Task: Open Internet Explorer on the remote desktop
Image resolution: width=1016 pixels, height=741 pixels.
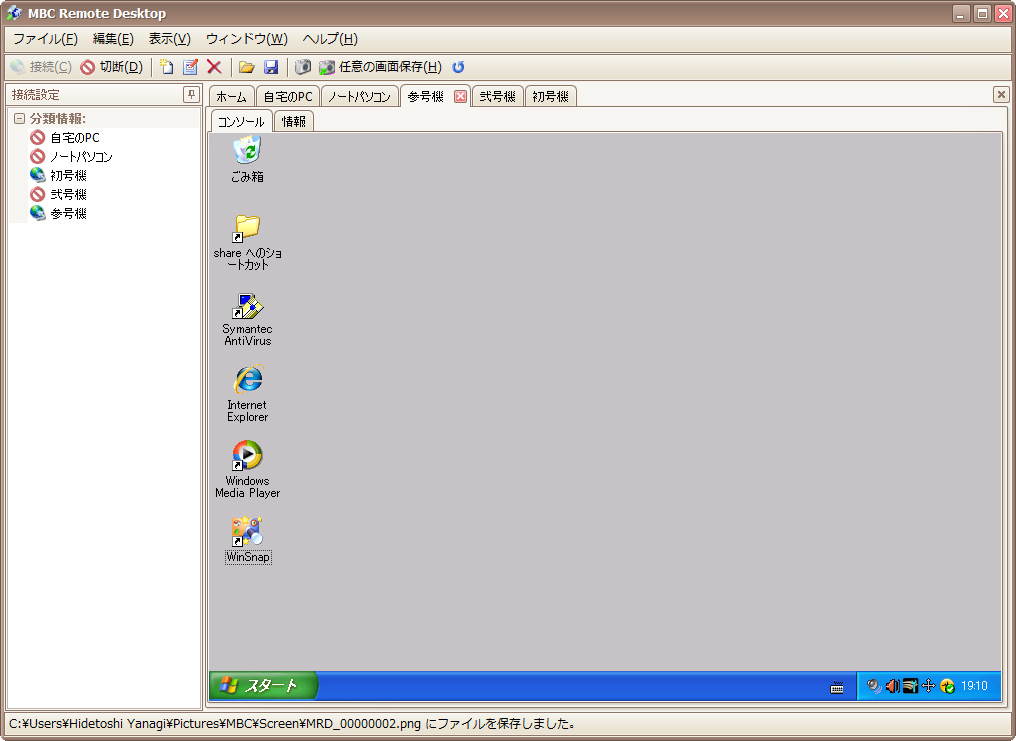Action: pos(246,385)
